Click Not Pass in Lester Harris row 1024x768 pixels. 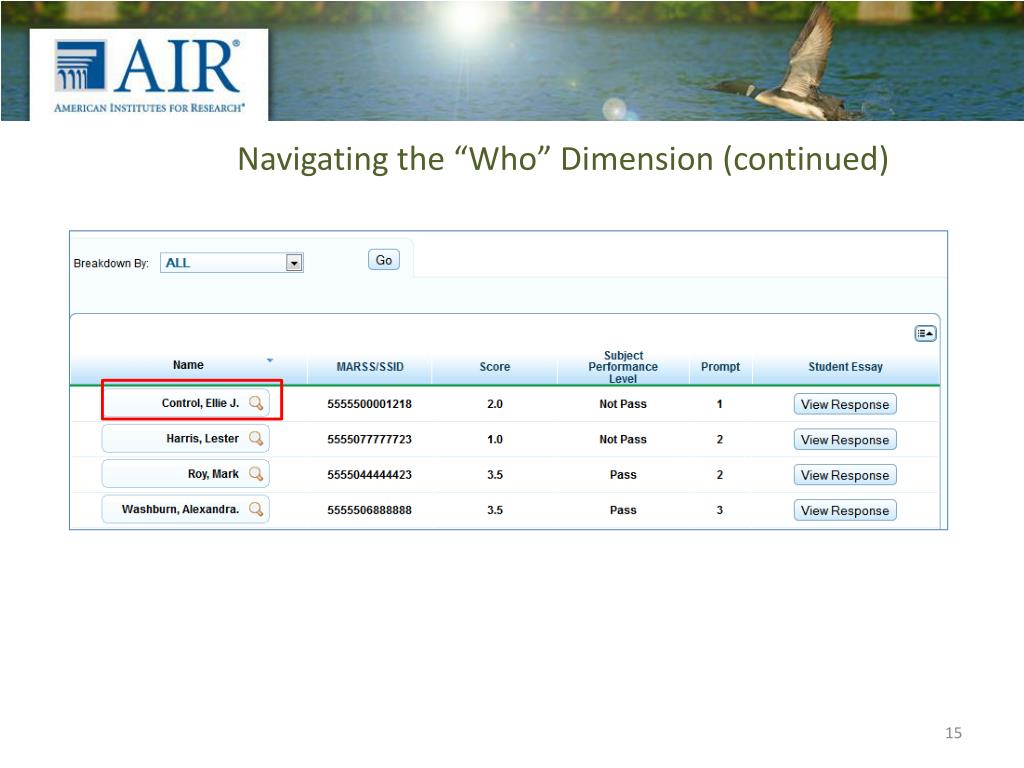tap(623, 439)
